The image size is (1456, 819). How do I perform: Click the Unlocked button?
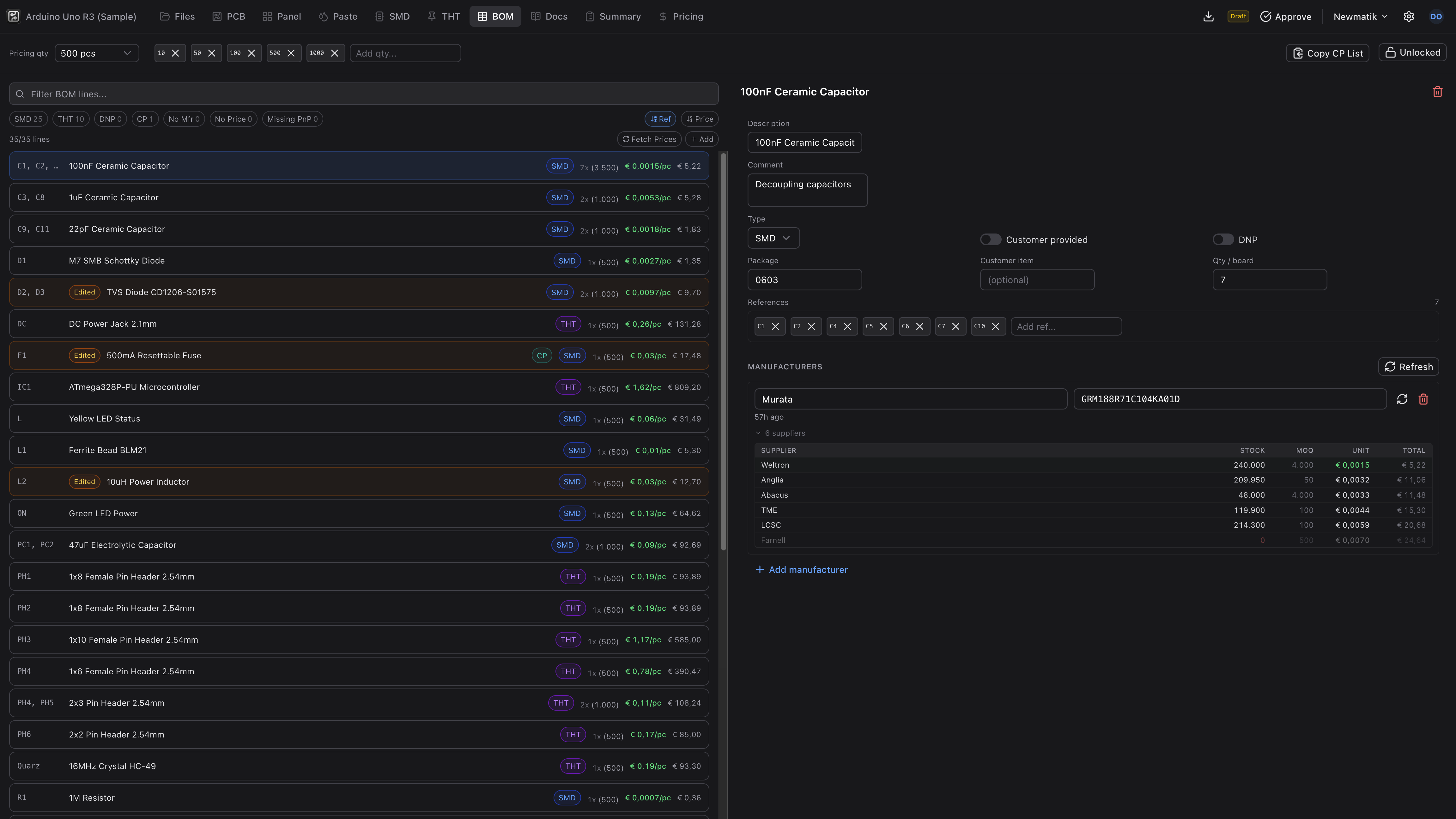point(1412,52)
